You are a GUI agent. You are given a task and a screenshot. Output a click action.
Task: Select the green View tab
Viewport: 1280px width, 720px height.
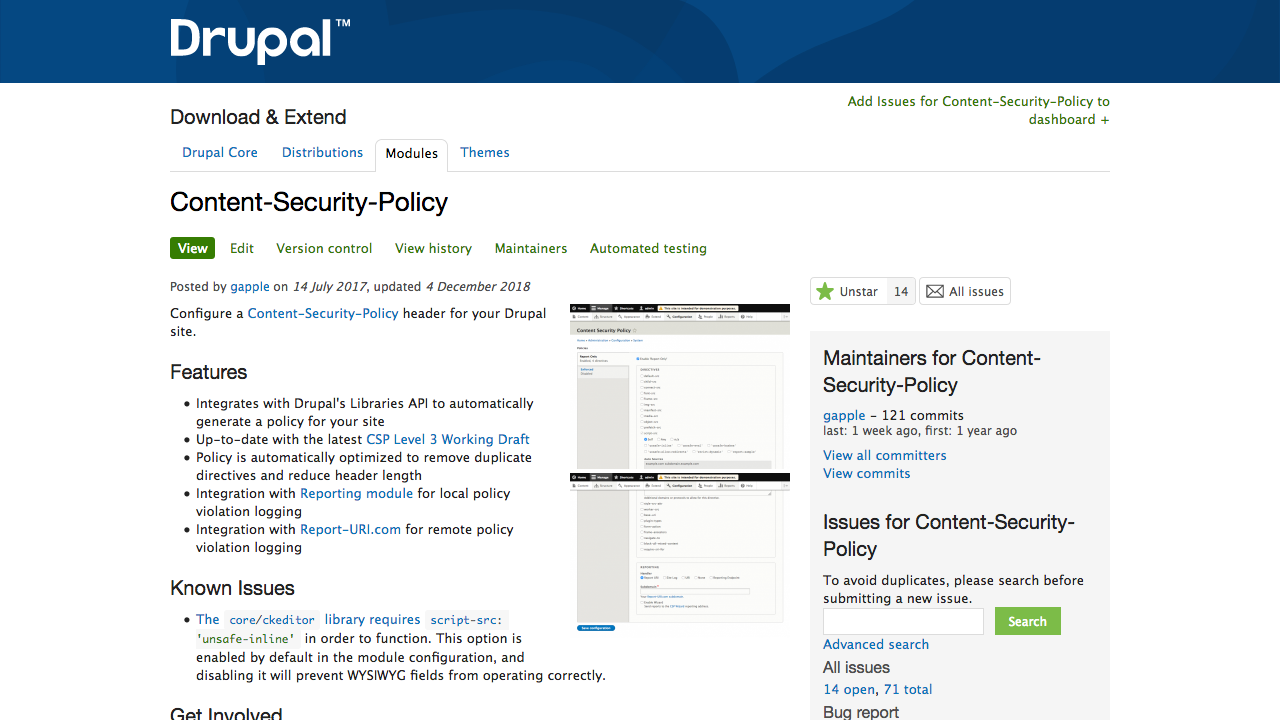click(x=192, y=248)
